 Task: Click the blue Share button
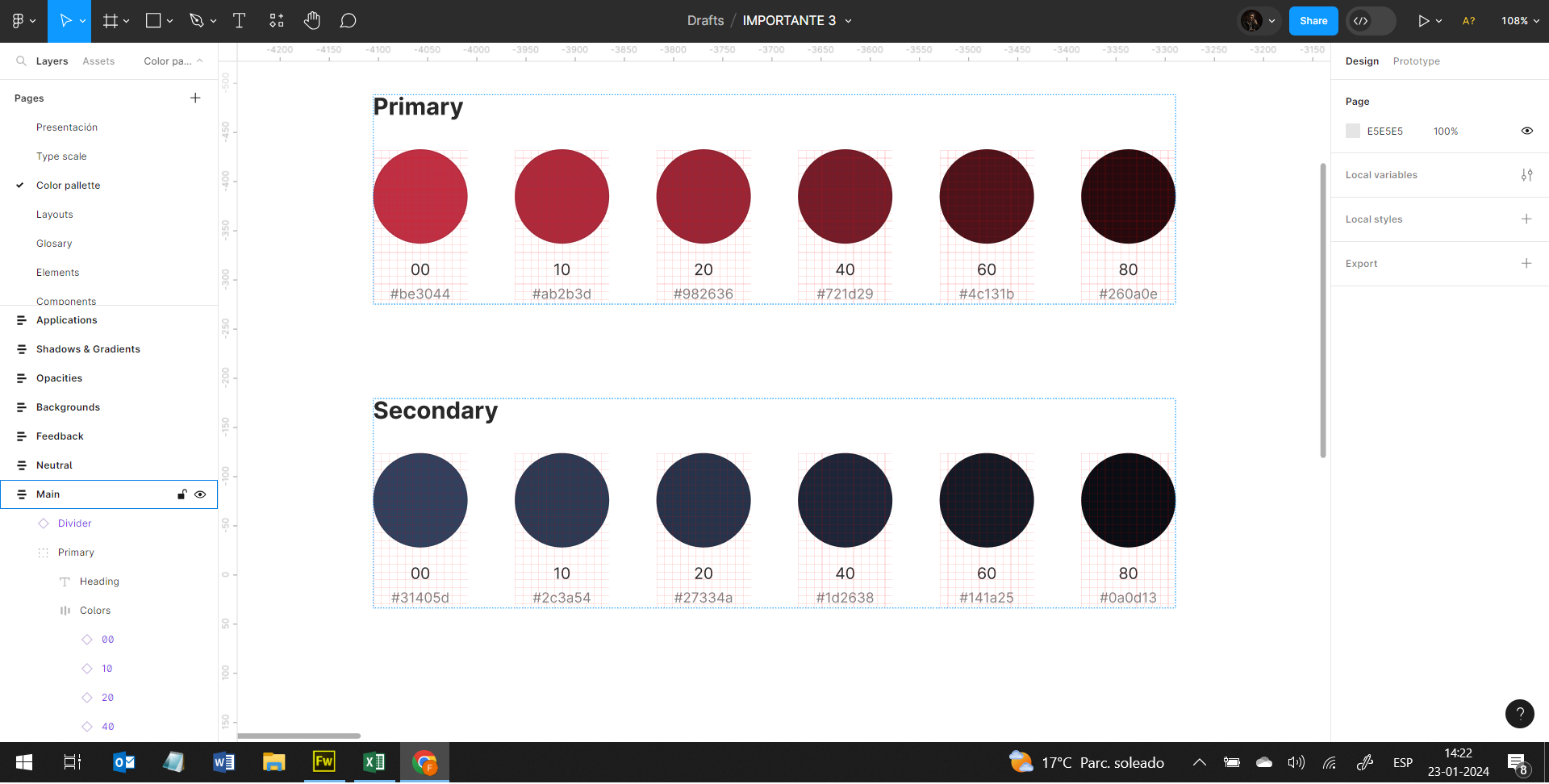1313,21
